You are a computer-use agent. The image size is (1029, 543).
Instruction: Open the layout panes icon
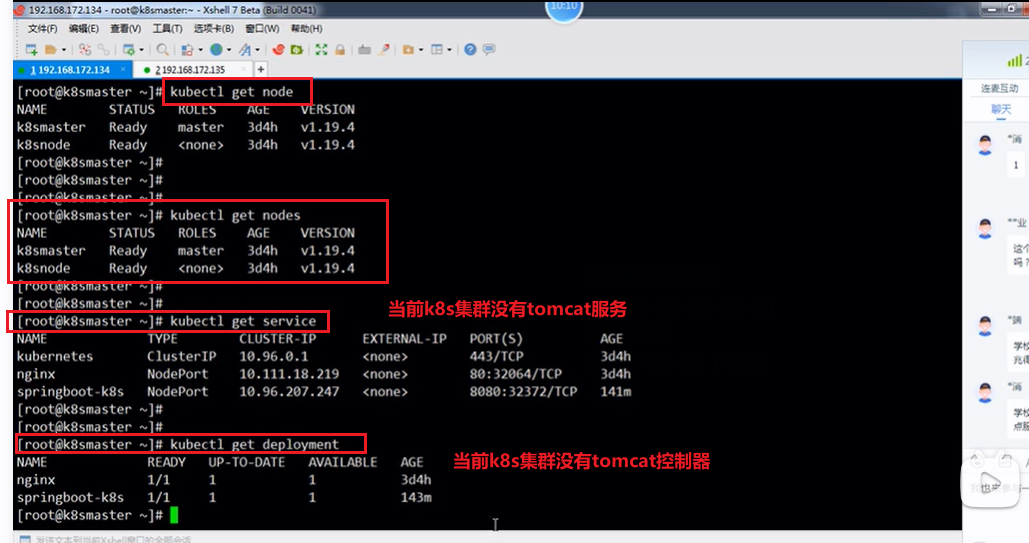pyautogui.click(x=437, y=49)
